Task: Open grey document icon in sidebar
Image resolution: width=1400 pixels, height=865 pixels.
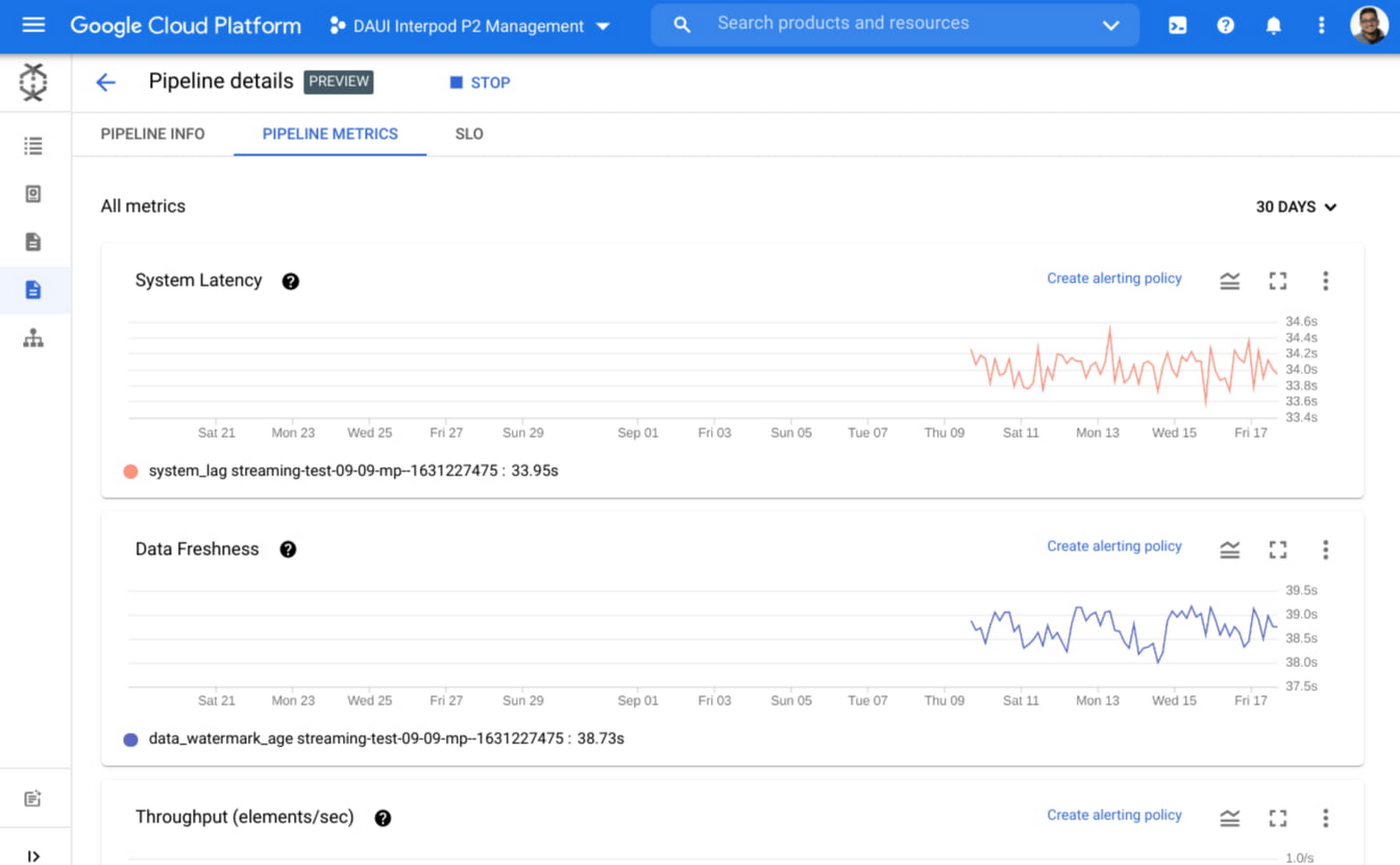Action: coord(33,242)
